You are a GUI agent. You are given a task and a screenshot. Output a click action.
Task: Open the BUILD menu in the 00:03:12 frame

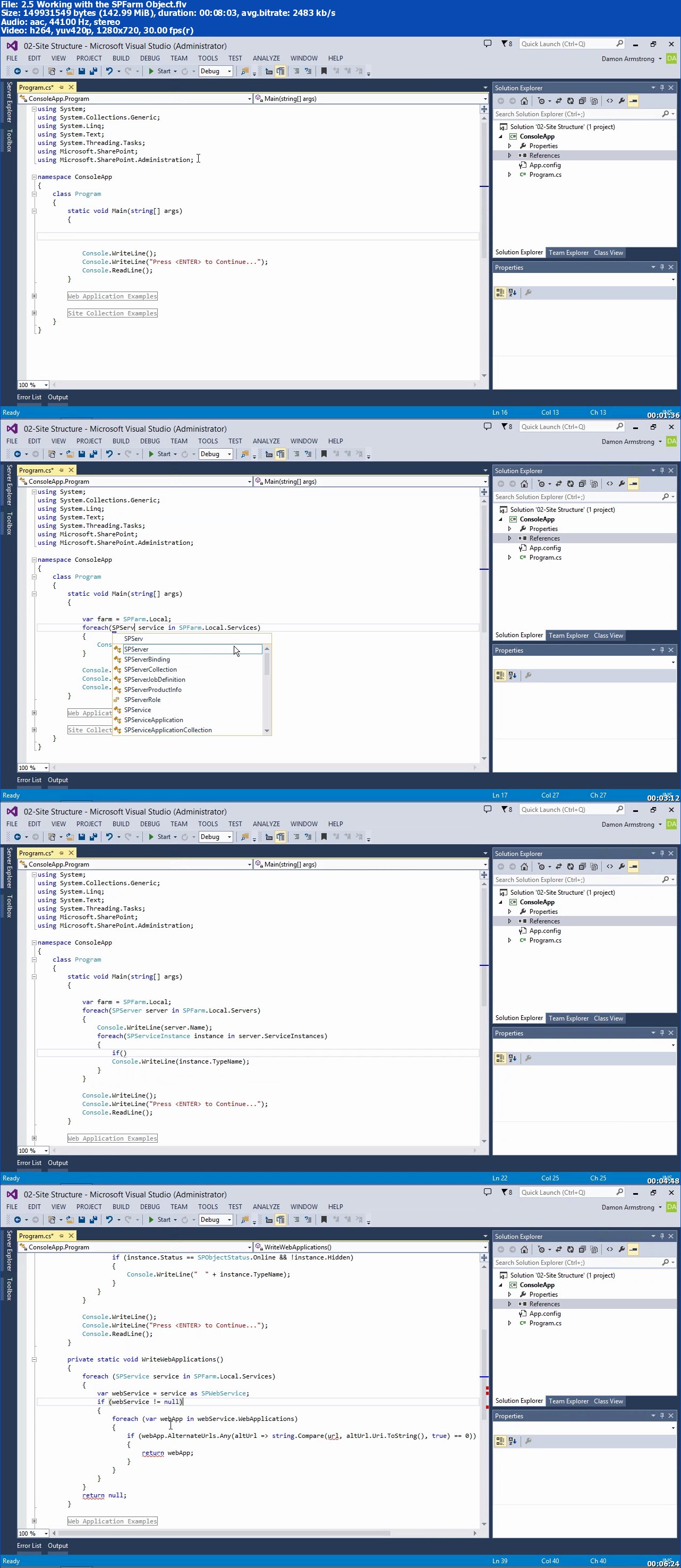click(121, 441)
